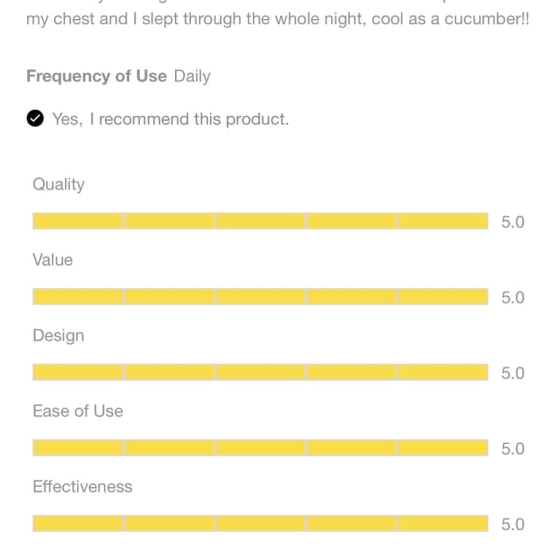This screenshot has height=560, width=560.
Task: Click the Quality rating bar
Action: pos(260,221)
